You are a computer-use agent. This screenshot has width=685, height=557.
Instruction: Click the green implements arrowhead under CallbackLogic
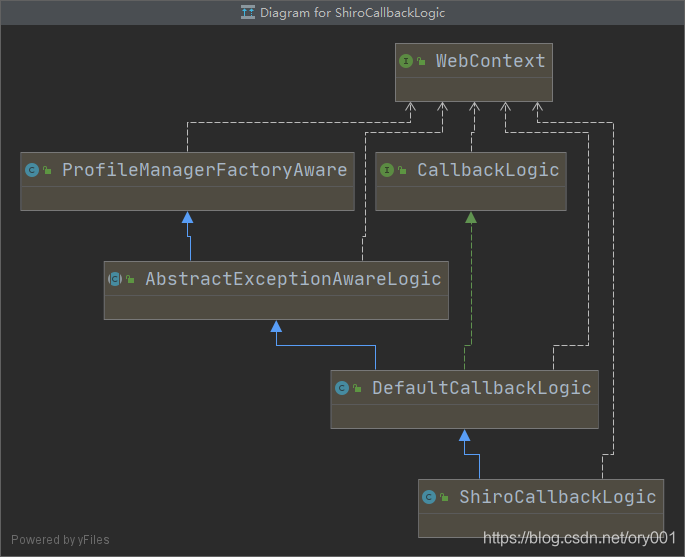point(471,217)
